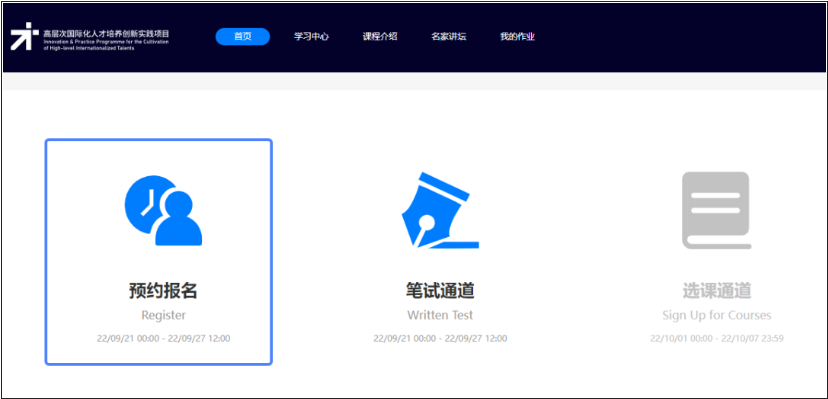The width and height of the screenshot is (828, 399).
Task: Click the 22/10/01 - 22/10/07 course date text
Action: [x=717, y=338]
